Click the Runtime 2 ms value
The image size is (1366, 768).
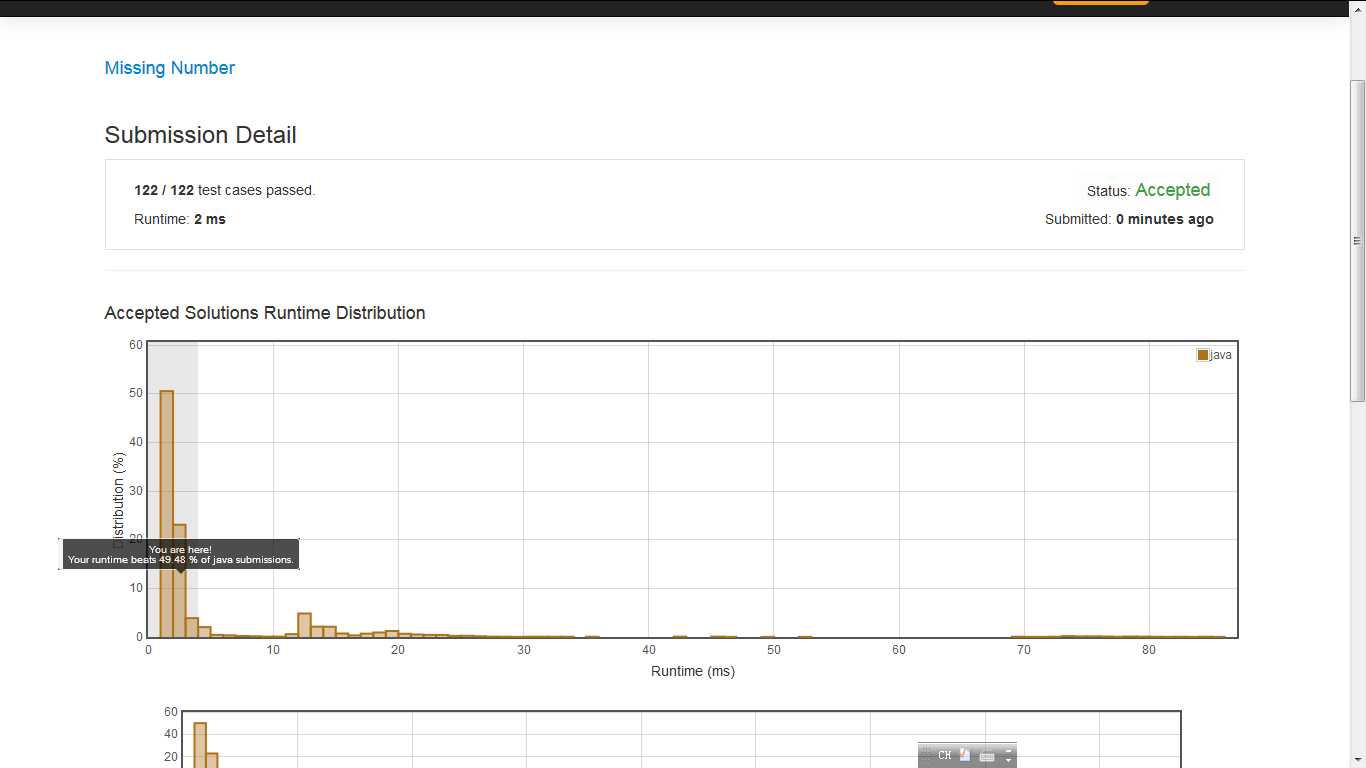pyautogui.click(x=210, y=219)
